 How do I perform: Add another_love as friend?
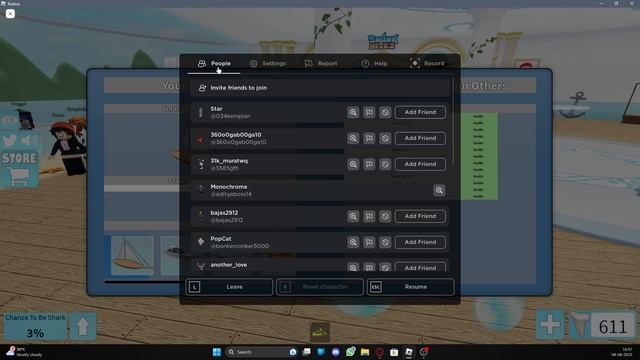click(420, 267)
